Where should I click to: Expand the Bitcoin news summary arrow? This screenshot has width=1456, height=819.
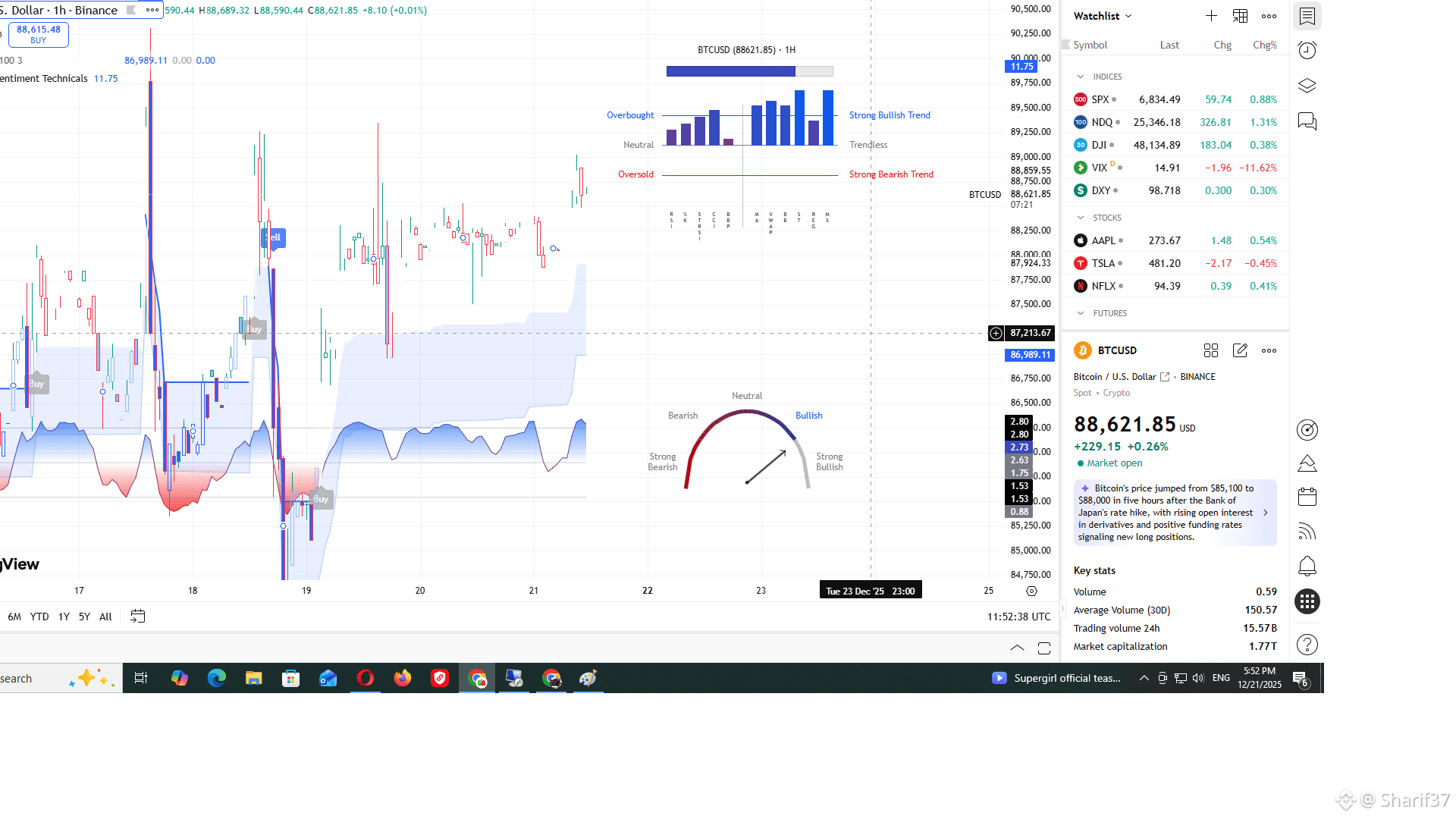pyautogui.click(x=1266, y=513)
